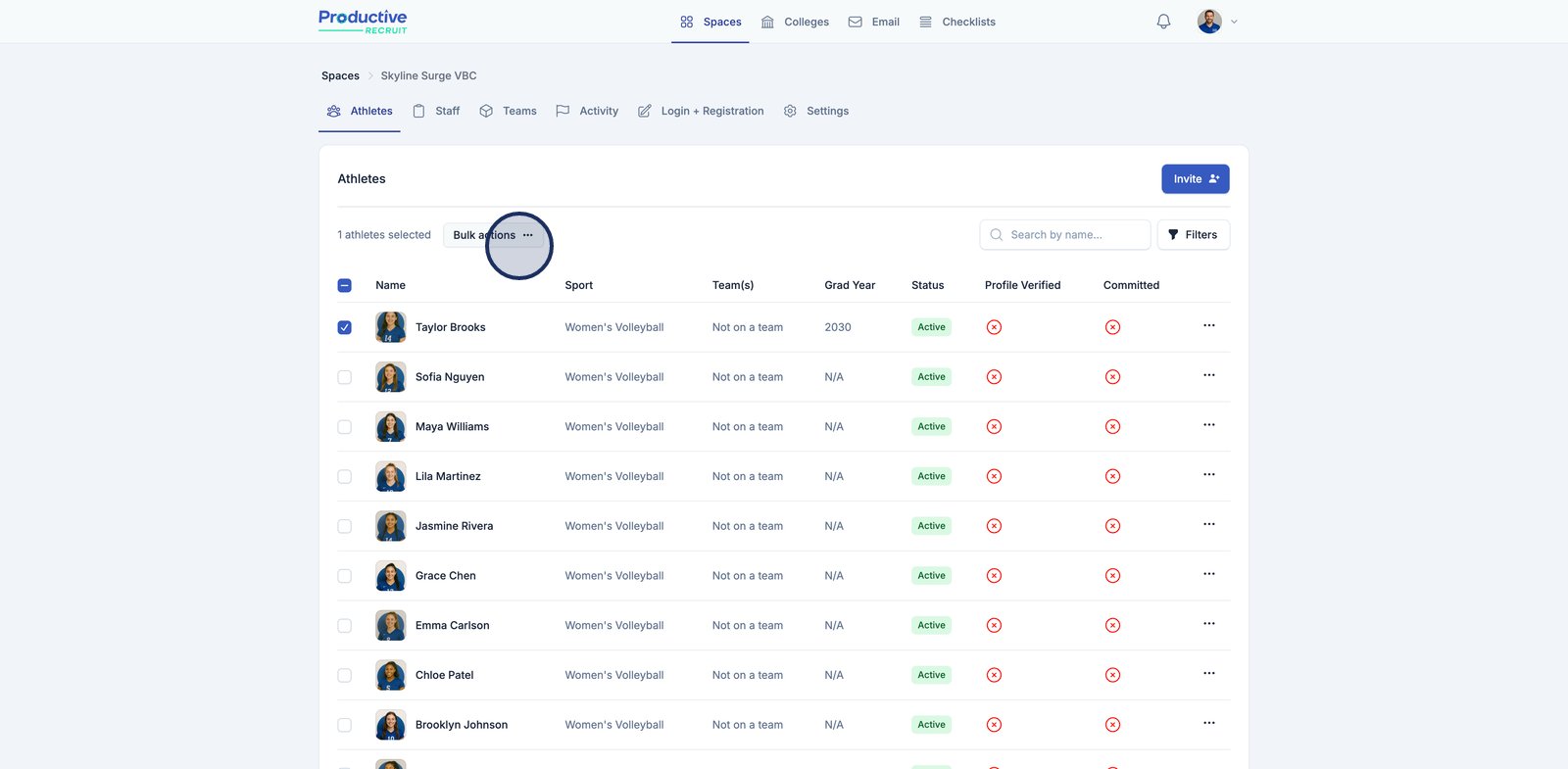This screenshot has width=1568, height=769.
Task: Click Chloe Patel's committed status icon
Action: coord(1112,675)
